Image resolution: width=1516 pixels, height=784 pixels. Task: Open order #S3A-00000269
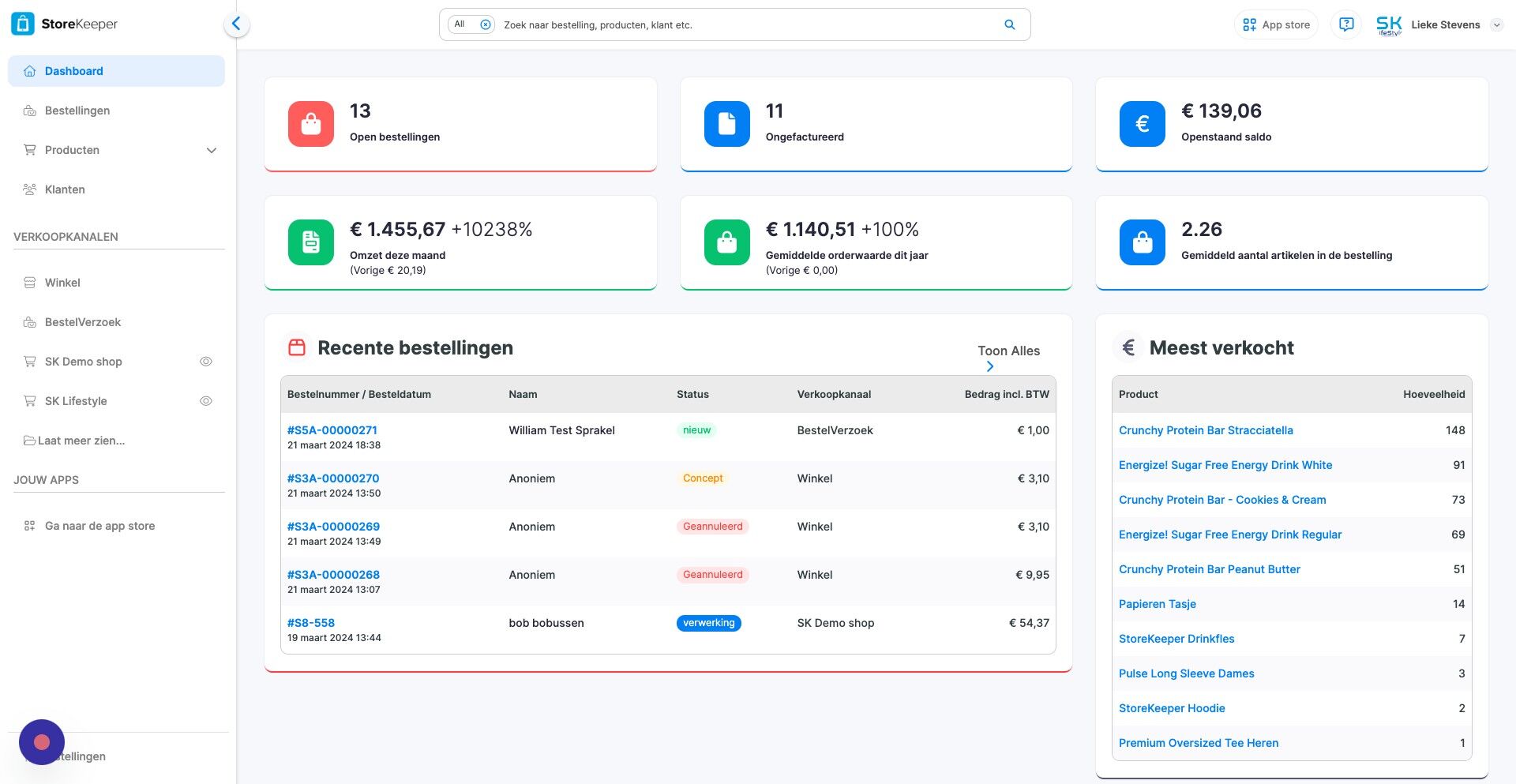(333, 527)
